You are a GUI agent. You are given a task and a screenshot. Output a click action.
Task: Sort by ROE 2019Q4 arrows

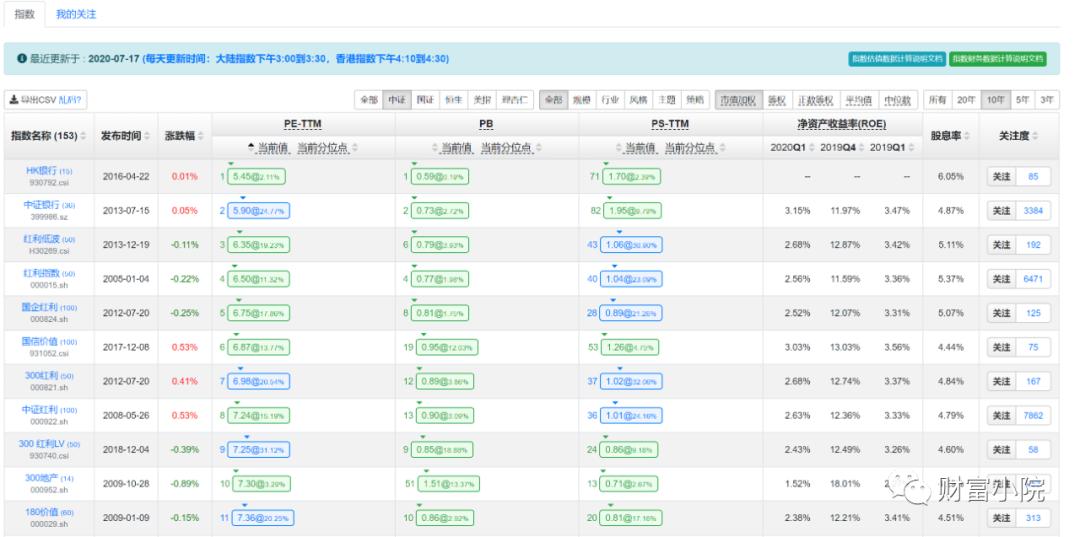click(860, 148)
